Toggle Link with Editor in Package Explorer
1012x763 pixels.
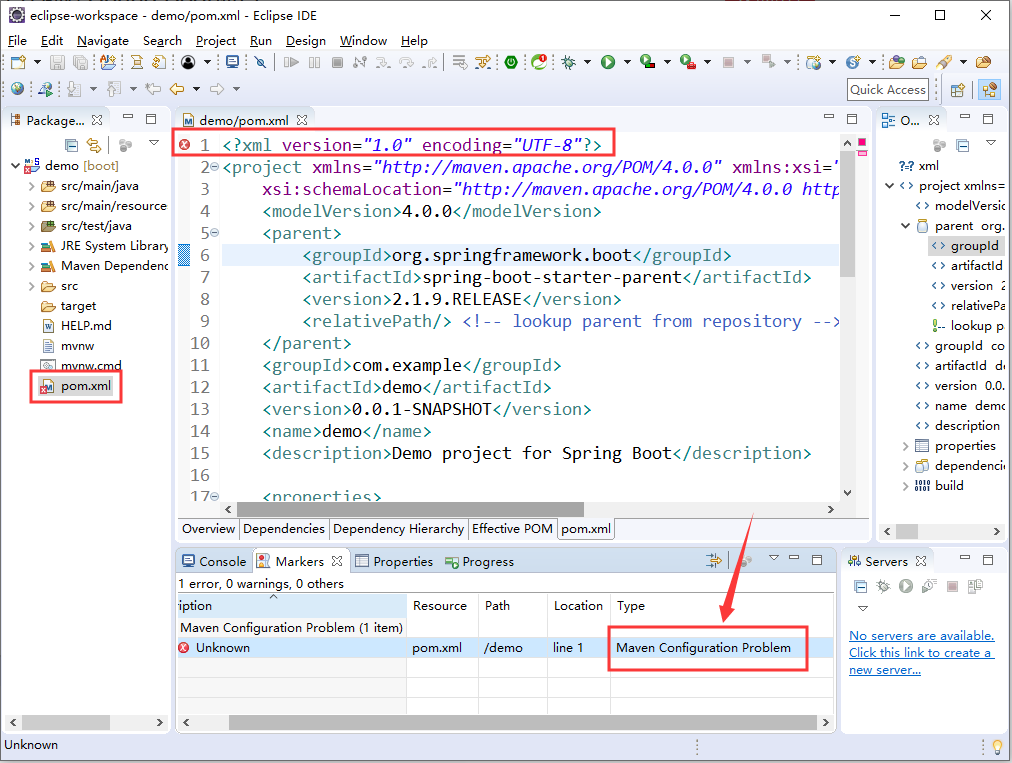[95, 144]
